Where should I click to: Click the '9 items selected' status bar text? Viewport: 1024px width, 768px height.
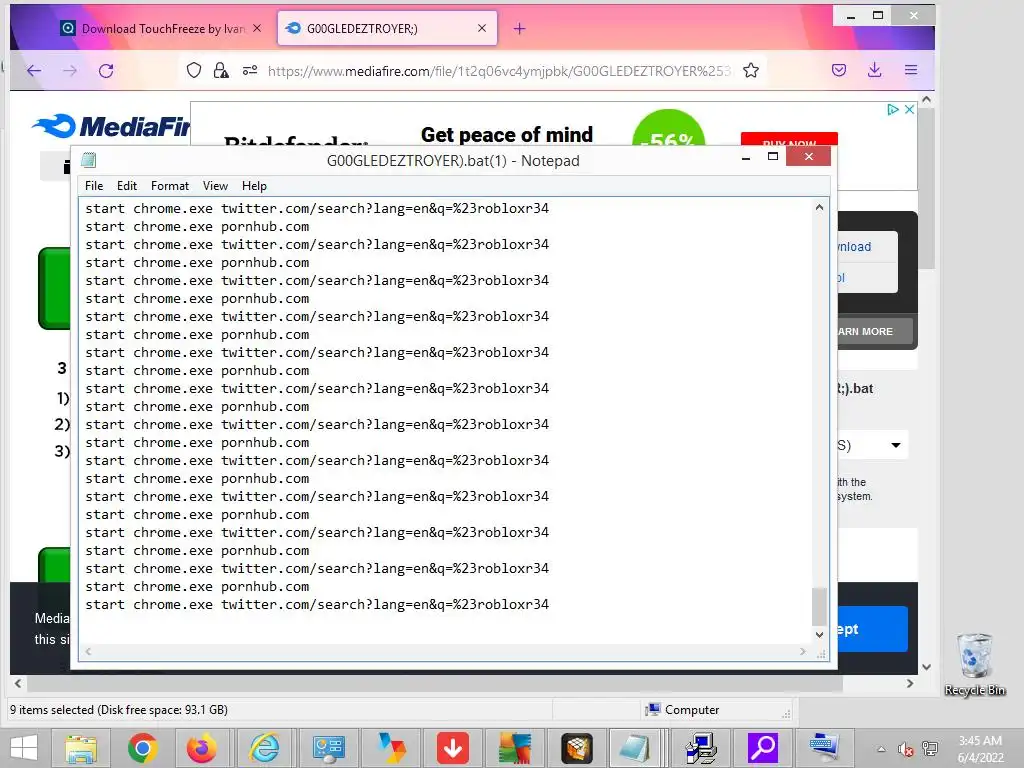119,710
